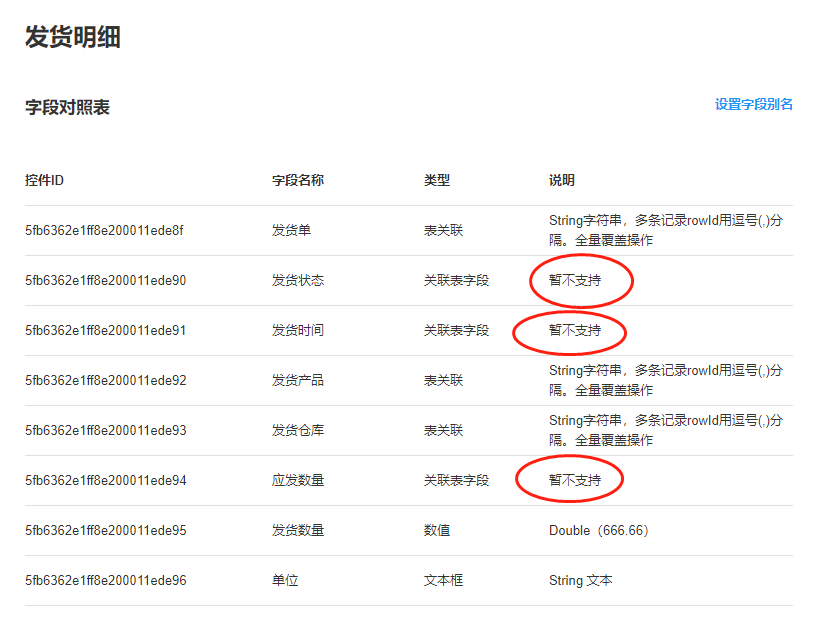Click the String 文本 description
This screenshot has height=621, width=815.
tap(581, 580)
